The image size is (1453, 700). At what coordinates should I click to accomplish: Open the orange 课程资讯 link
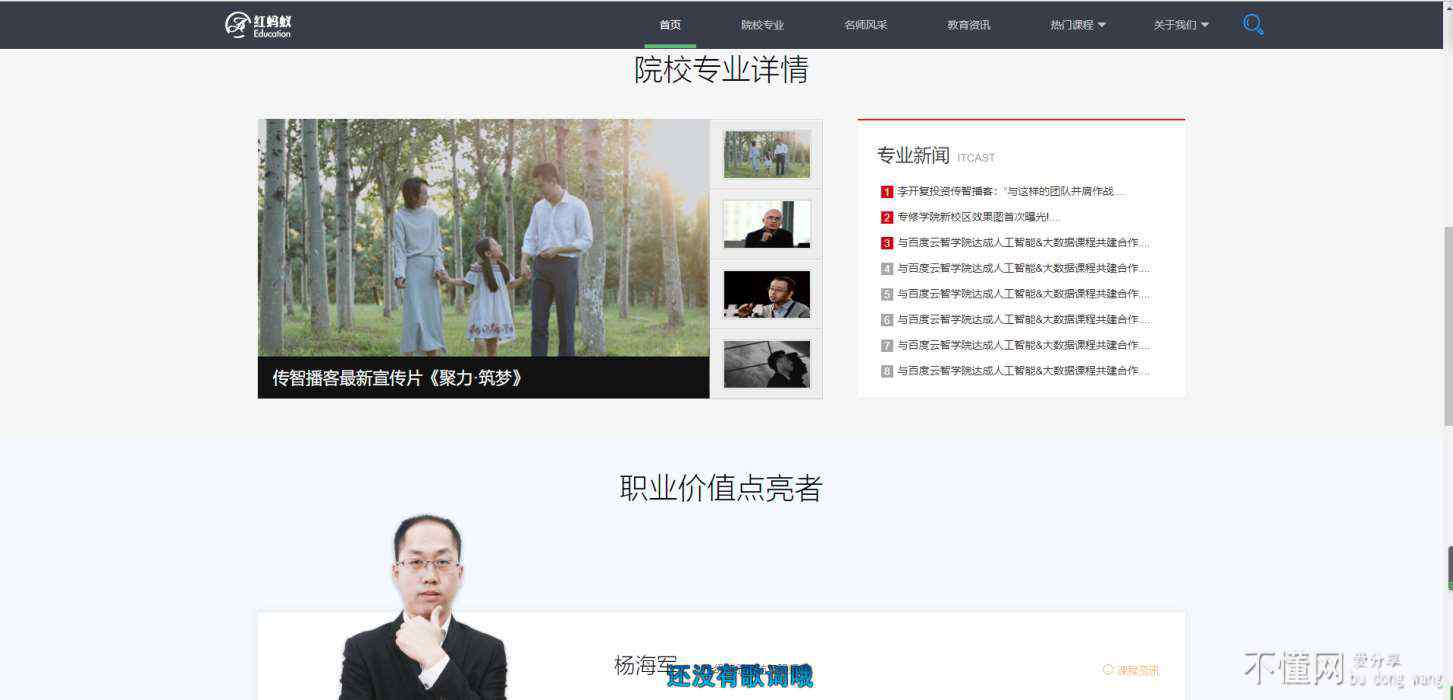1131,670
